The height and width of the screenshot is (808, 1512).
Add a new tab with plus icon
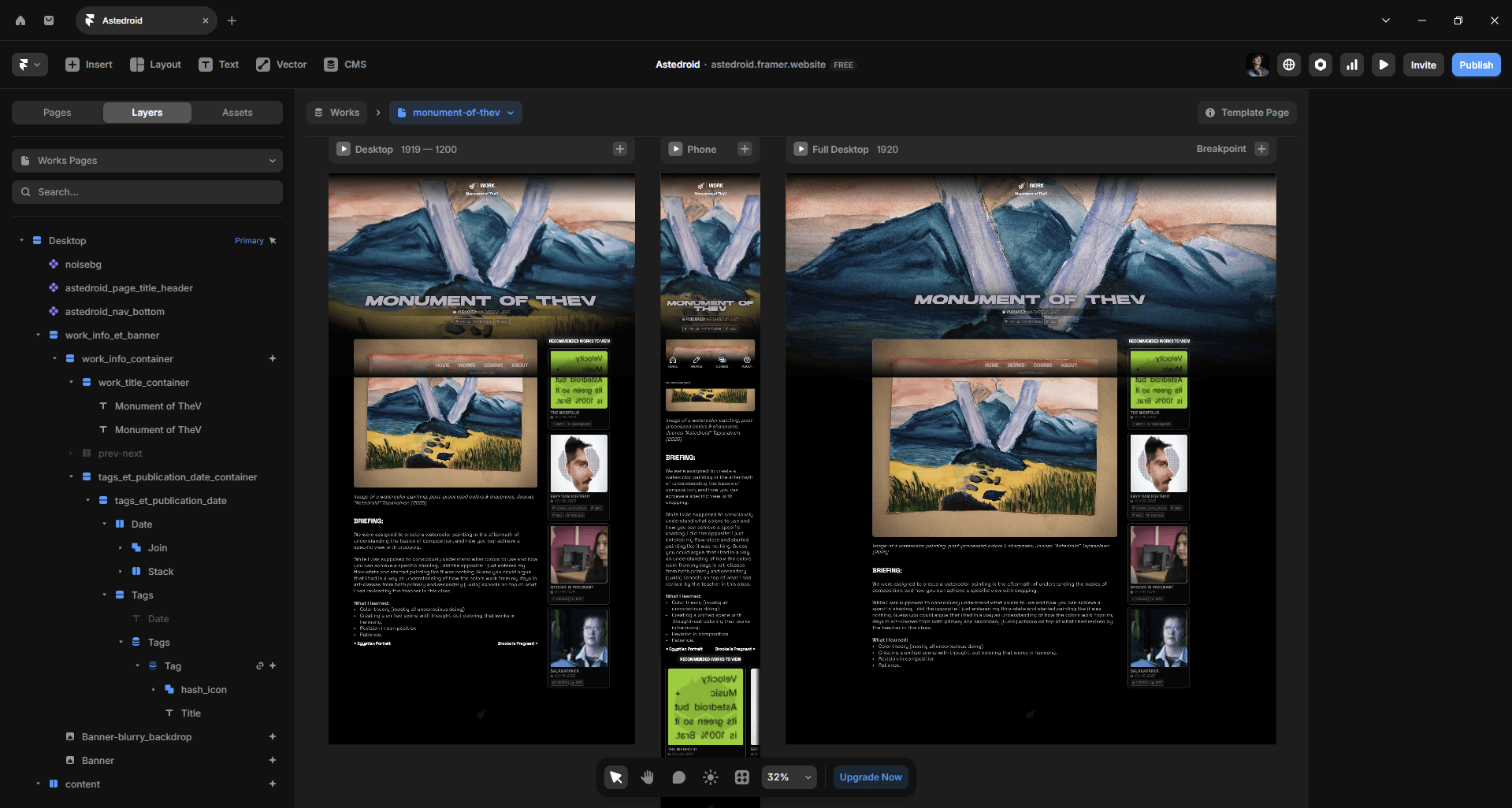[x=232, y=20]
